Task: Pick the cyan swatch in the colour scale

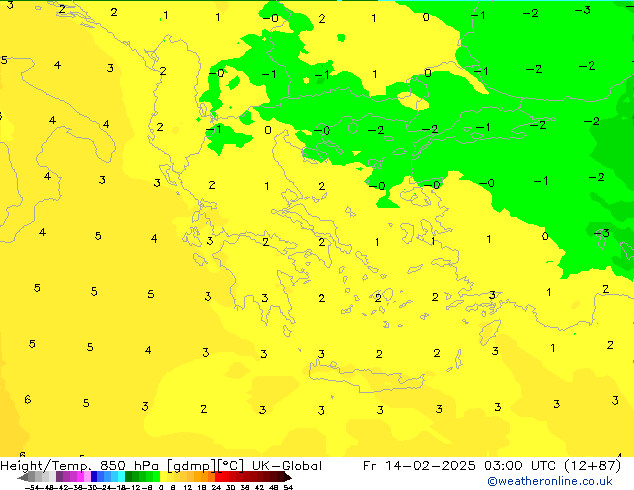Action: (121, 476)
